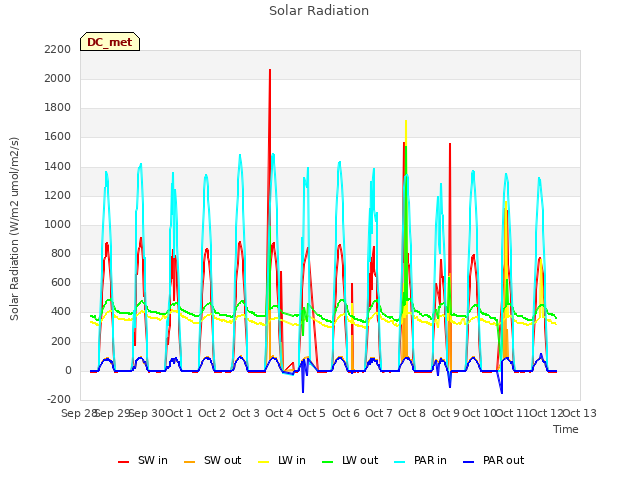
Task: Select the PAR out legend label
Action: tap(503, 460)
